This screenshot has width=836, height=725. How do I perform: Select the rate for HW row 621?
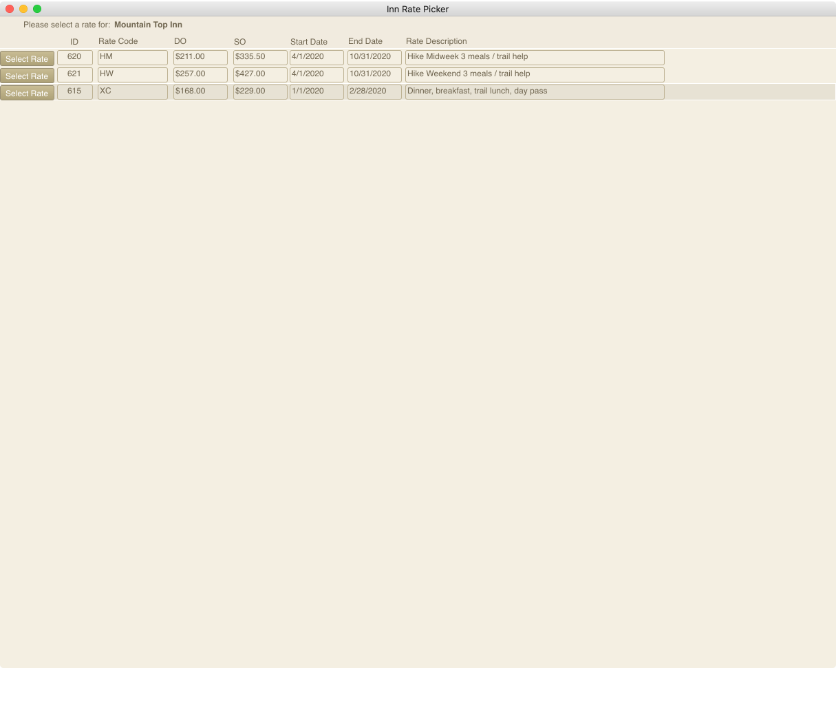click(27, 76)
